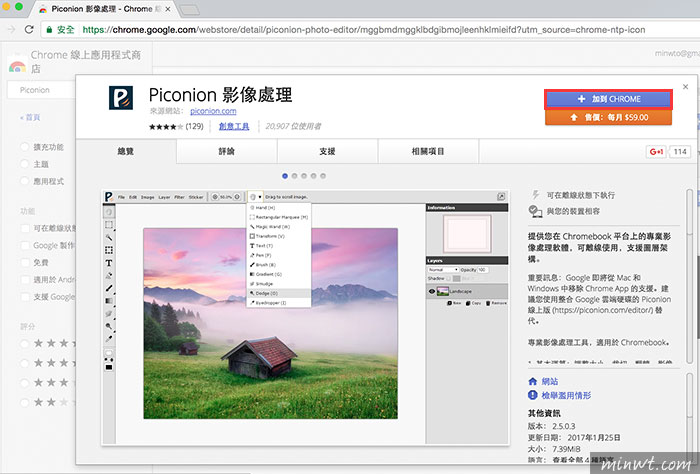The height and width of the screenshot is (474, 700).
Task: Select the Magic Wand tool in preview's left toolbar
Action: pos(109,237)
